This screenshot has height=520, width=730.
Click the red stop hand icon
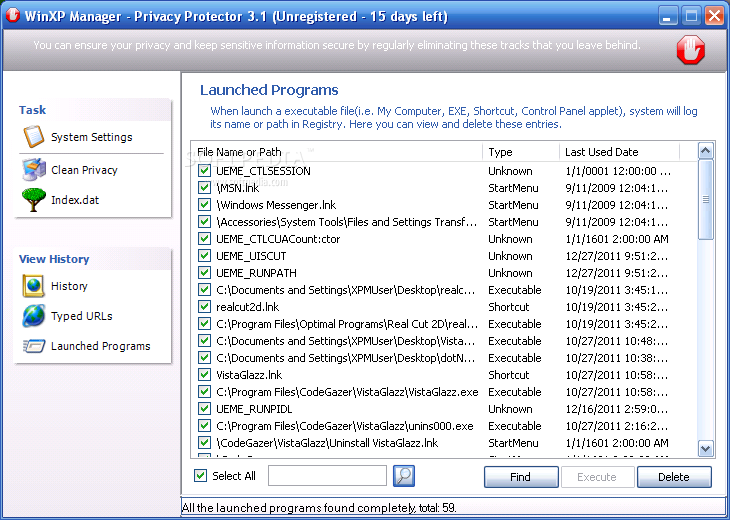[x=690, y=49]
